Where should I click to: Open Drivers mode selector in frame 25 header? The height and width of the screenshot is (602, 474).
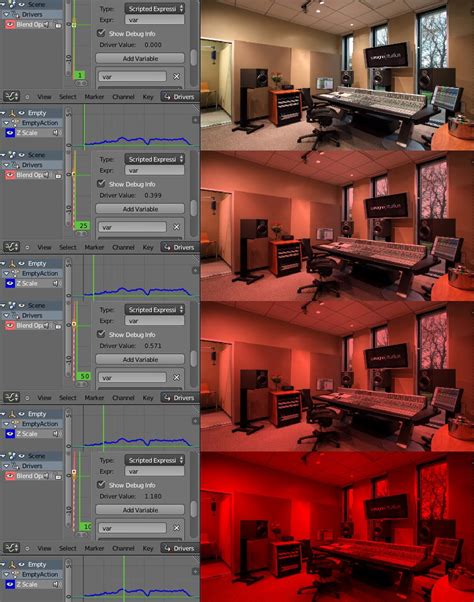coord(179,247)
